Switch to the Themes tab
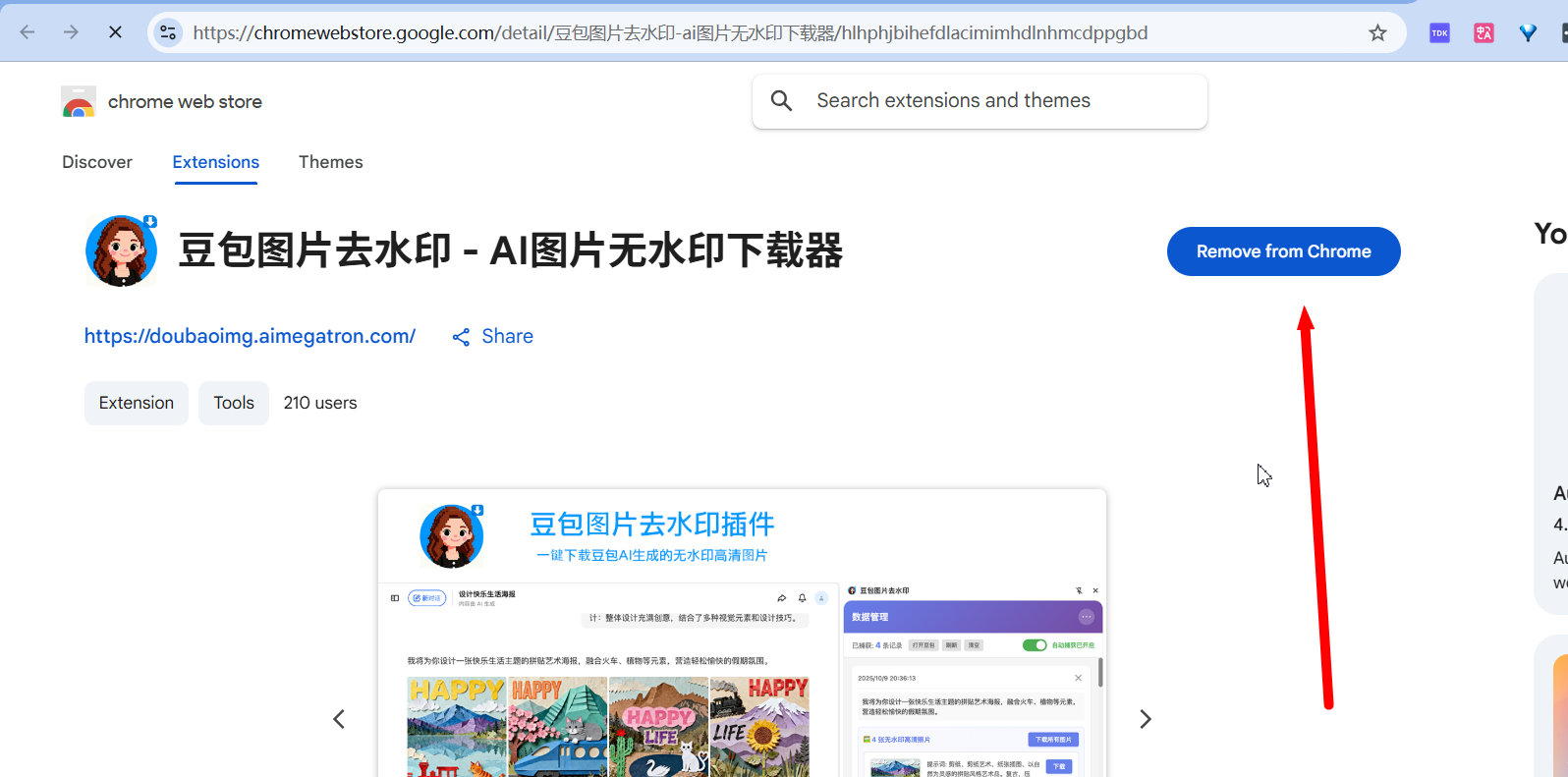This screenshot has height=777, width=1568. click(330, 162)
